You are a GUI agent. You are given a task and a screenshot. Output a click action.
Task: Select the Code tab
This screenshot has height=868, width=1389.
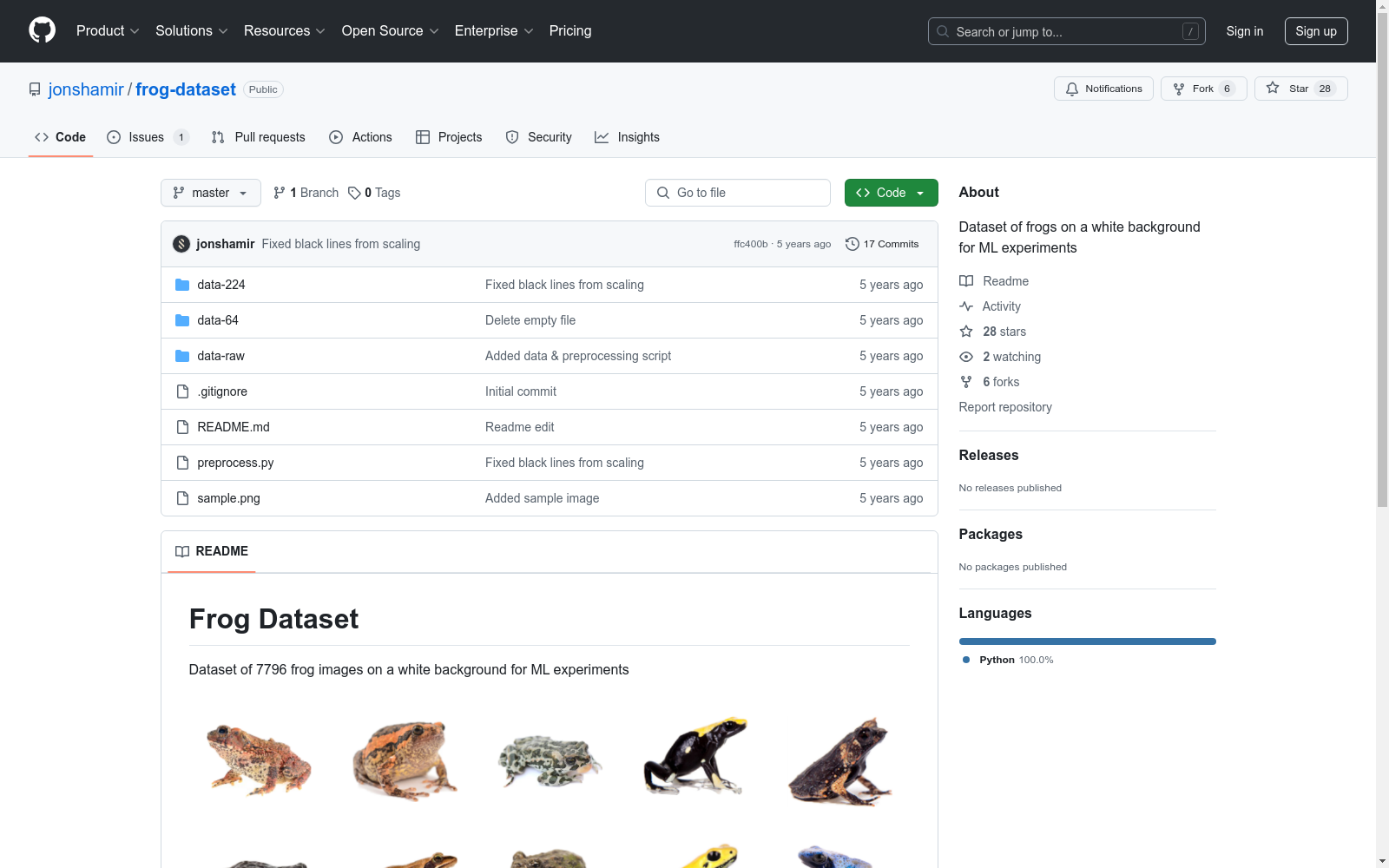pos(60,137)
